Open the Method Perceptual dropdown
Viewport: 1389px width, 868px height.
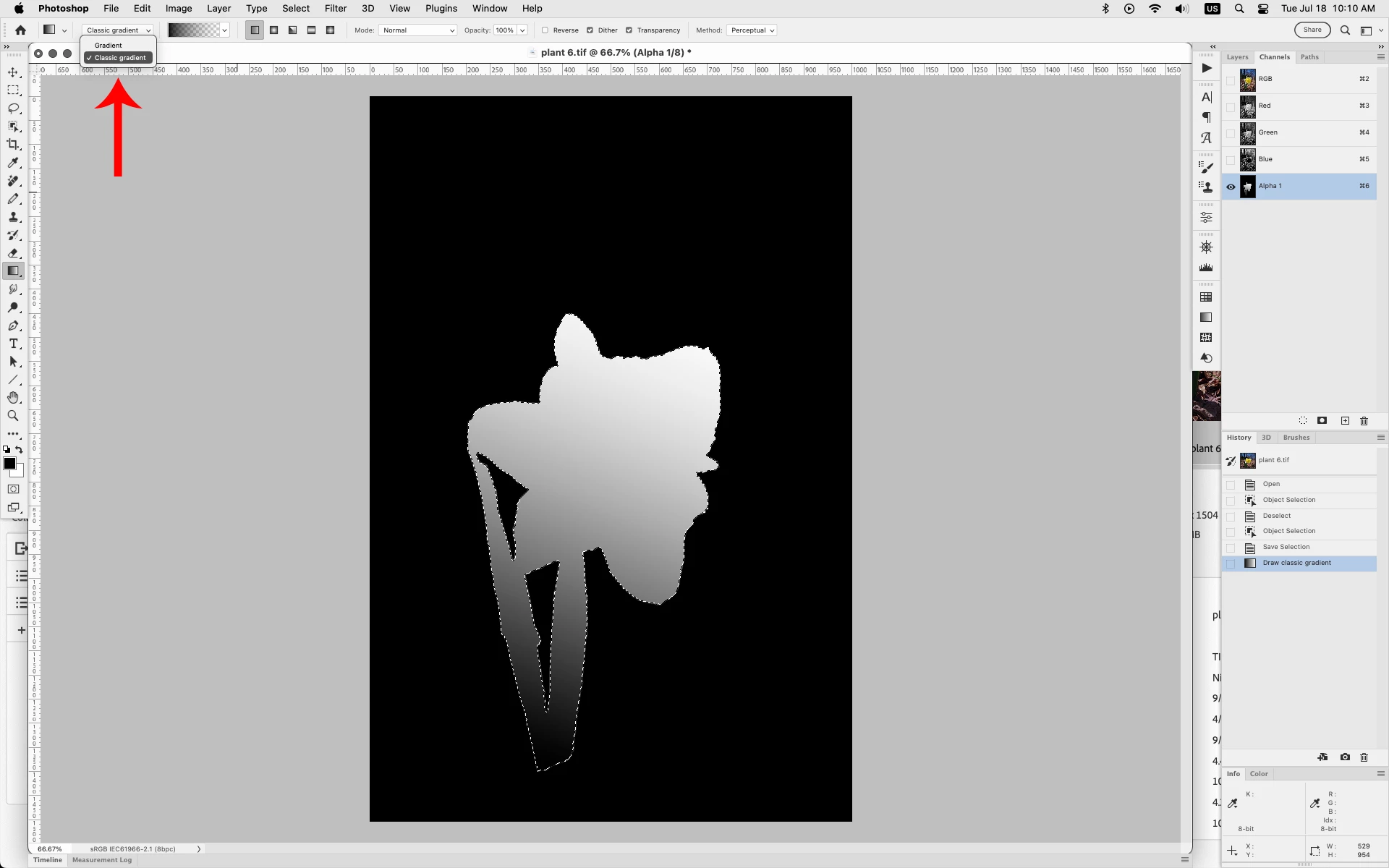click(x=752, y=30)
